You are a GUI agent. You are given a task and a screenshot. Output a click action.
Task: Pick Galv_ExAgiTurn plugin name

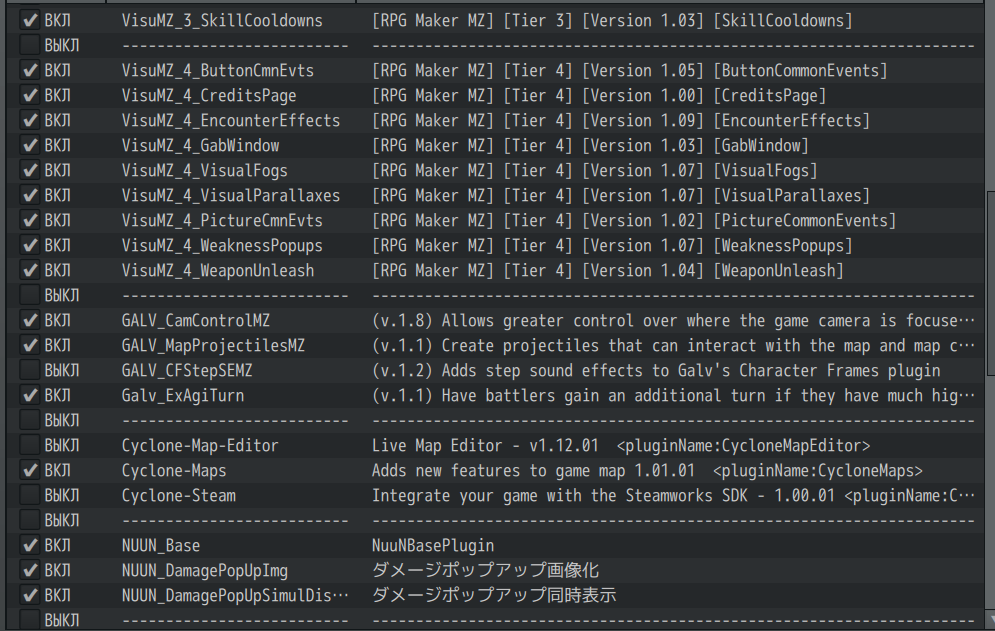point(183,395)
